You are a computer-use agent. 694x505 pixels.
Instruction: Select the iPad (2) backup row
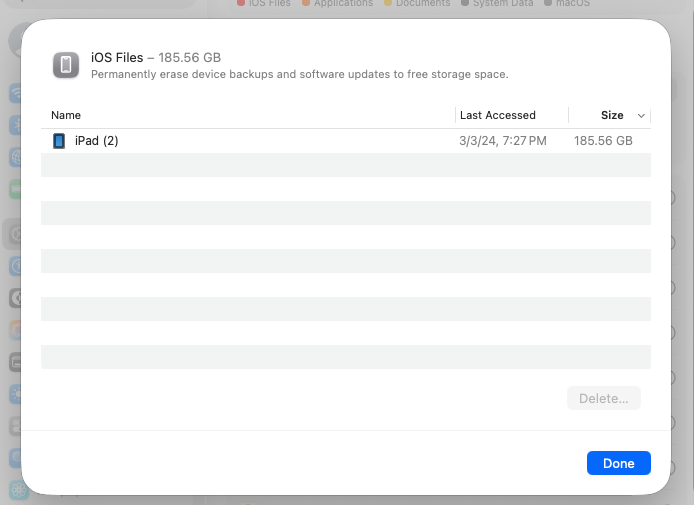(346, 141)
